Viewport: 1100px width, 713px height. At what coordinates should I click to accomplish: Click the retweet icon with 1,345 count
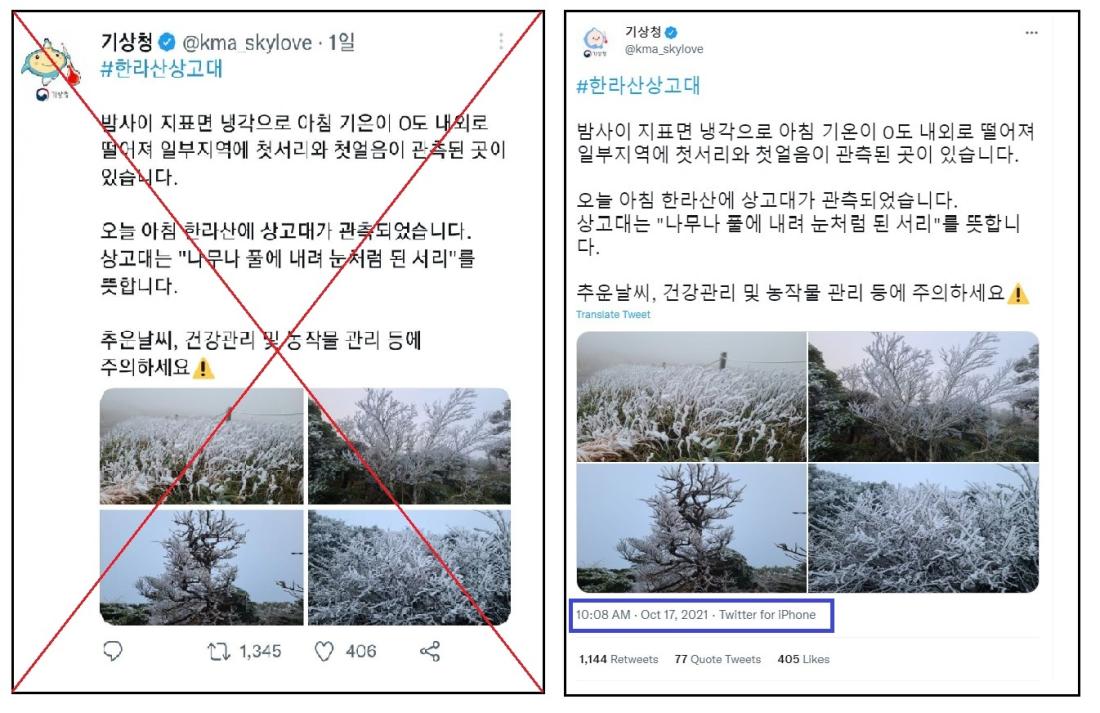219,652
